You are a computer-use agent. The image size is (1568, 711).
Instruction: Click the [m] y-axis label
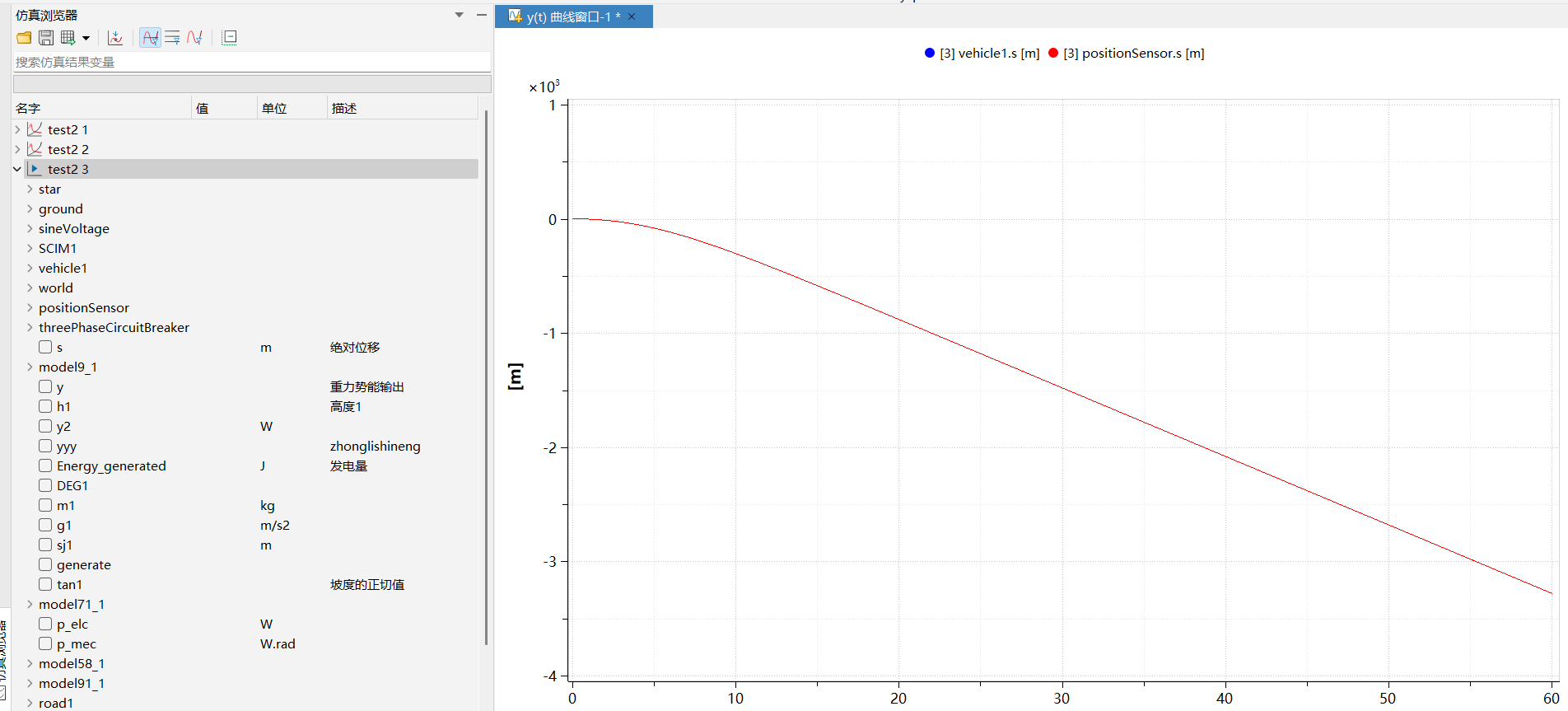pyautogui.click(x=516, y=377)
